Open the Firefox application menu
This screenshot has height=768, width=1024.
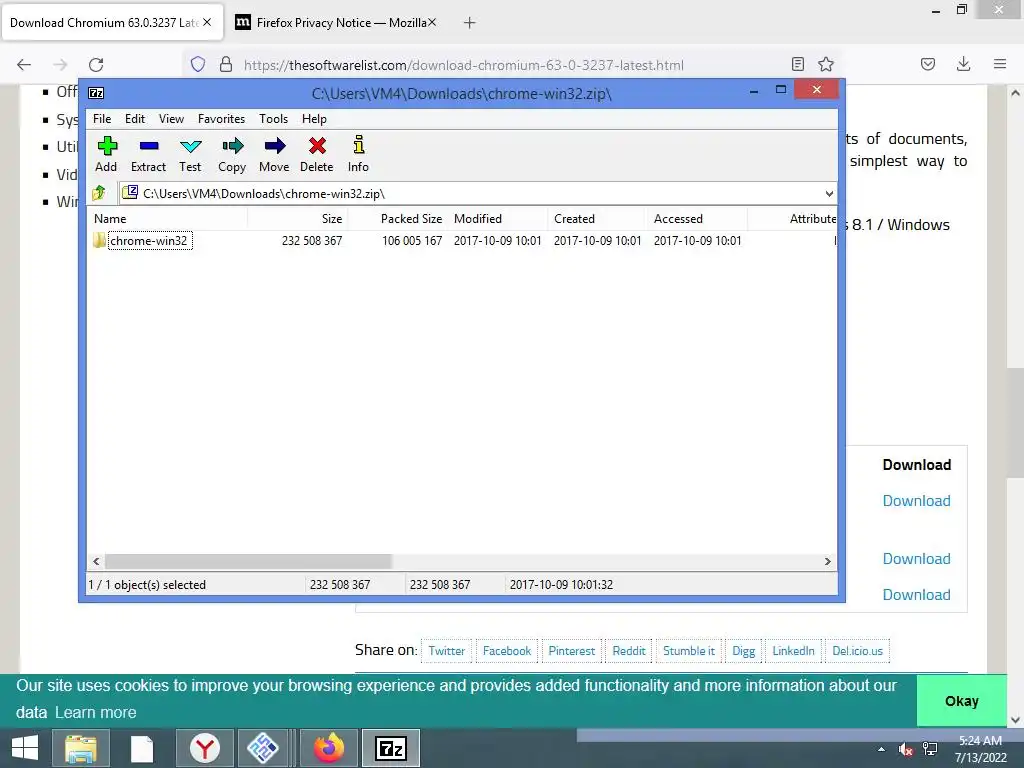coord(1000,64)
